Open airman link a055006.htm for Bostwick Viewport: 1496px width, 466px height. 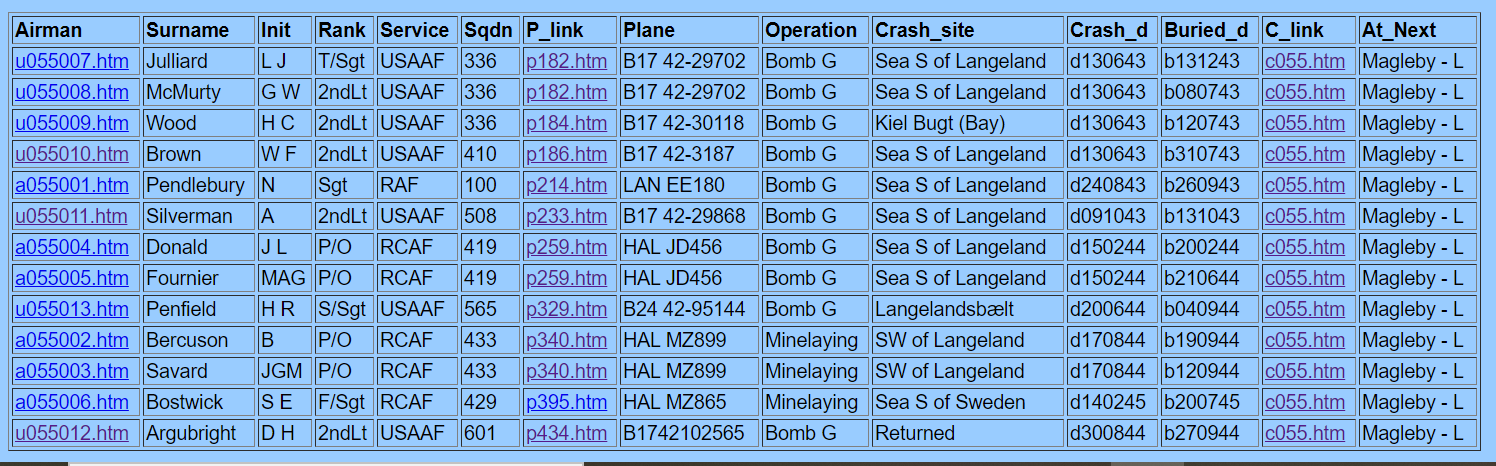[71, 402]
